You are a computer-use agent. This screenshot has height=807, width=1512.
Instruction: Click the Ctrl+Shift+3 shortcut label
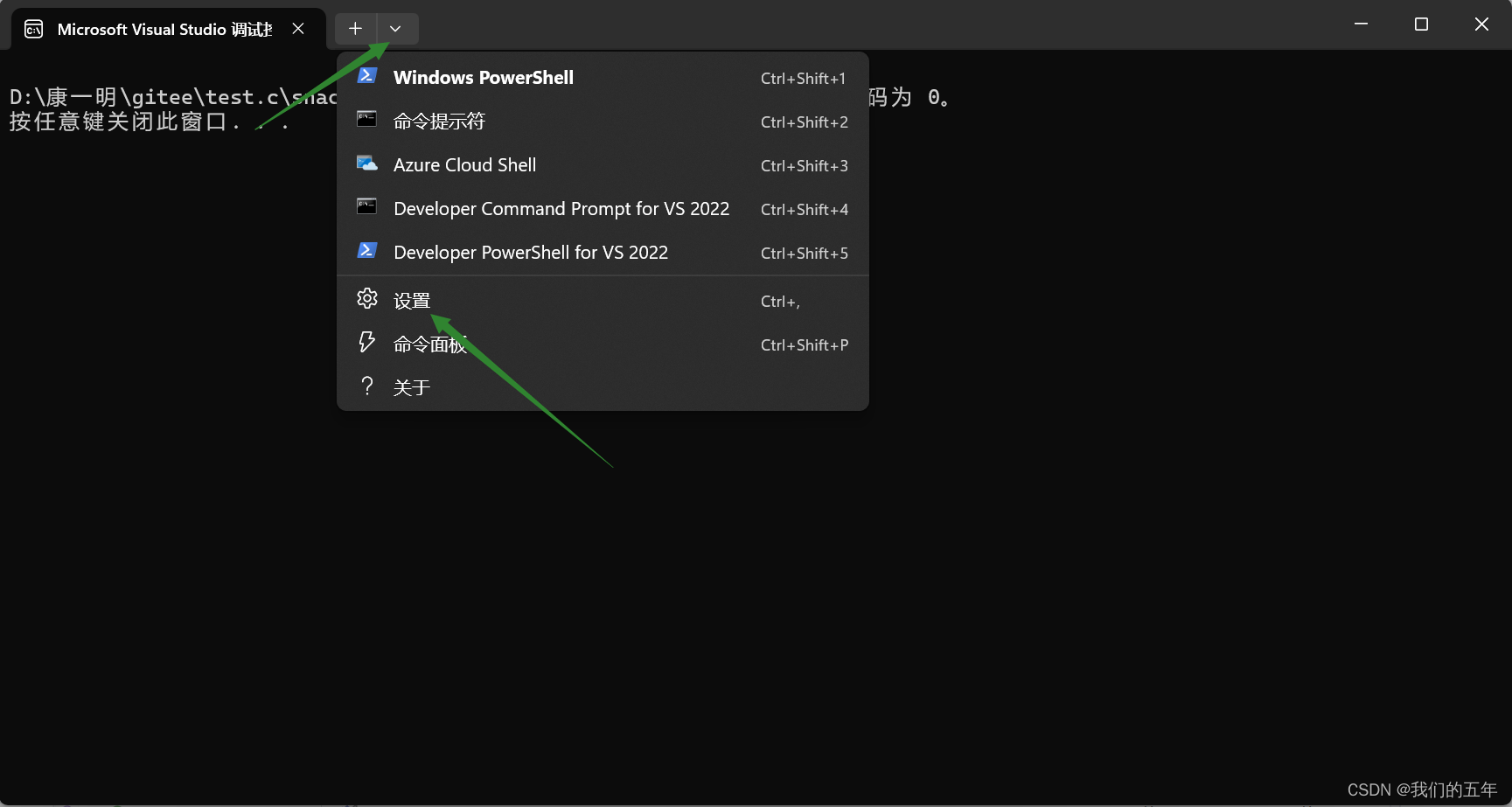coord(804,166)
